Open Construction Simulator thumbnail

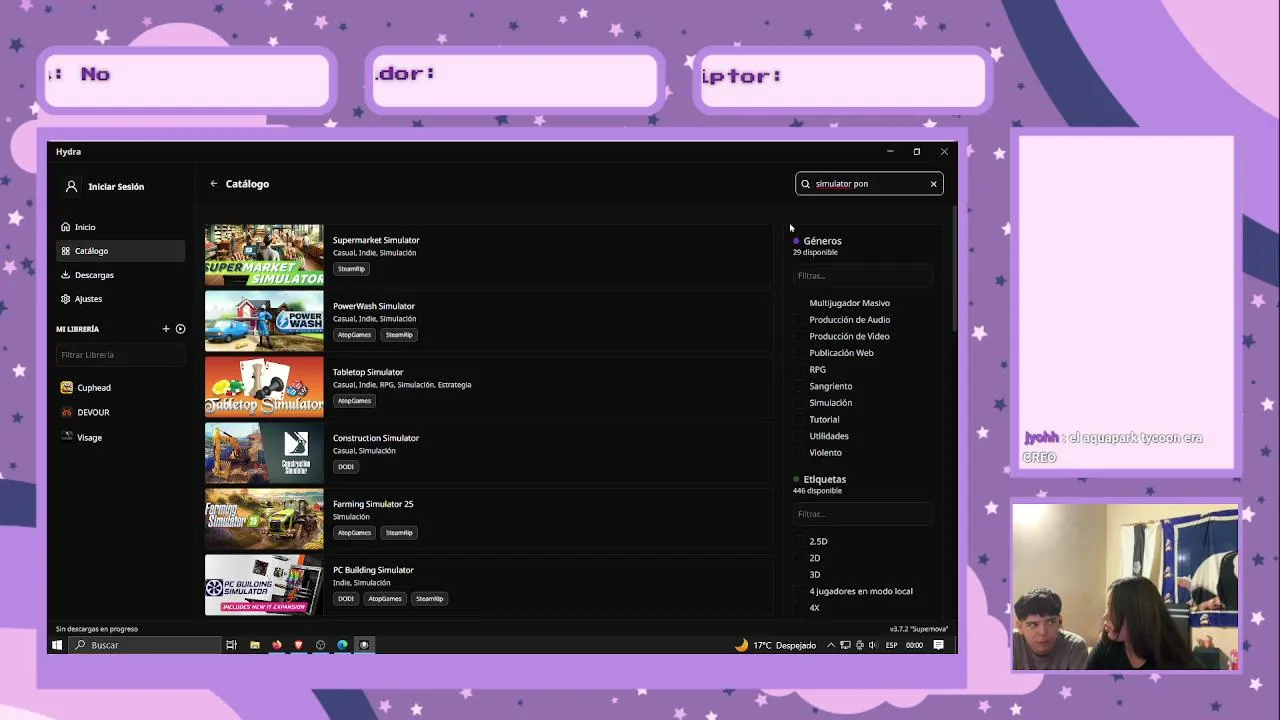264,453
